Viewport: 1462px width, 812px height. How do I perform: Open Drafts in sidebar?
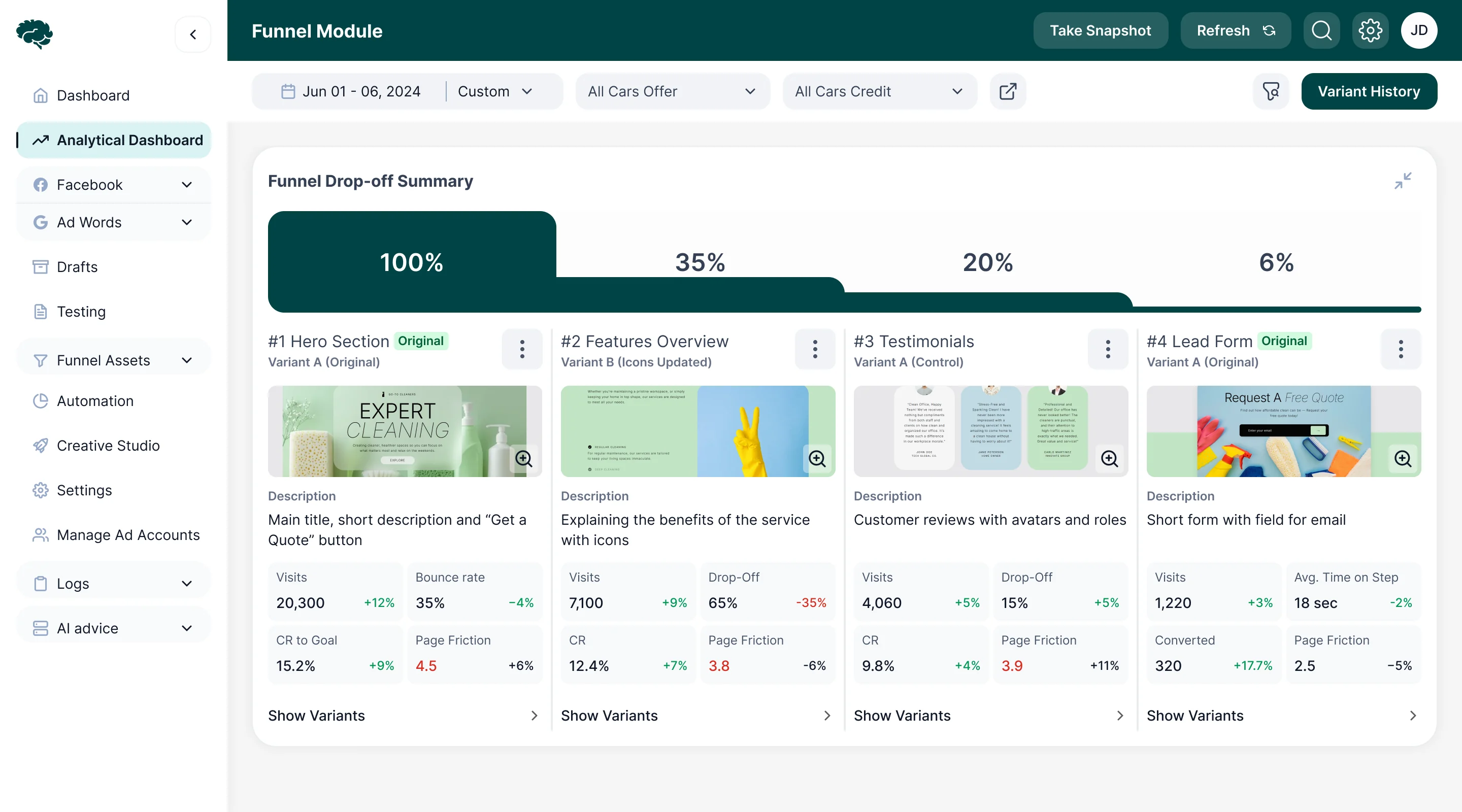[114, 267]
